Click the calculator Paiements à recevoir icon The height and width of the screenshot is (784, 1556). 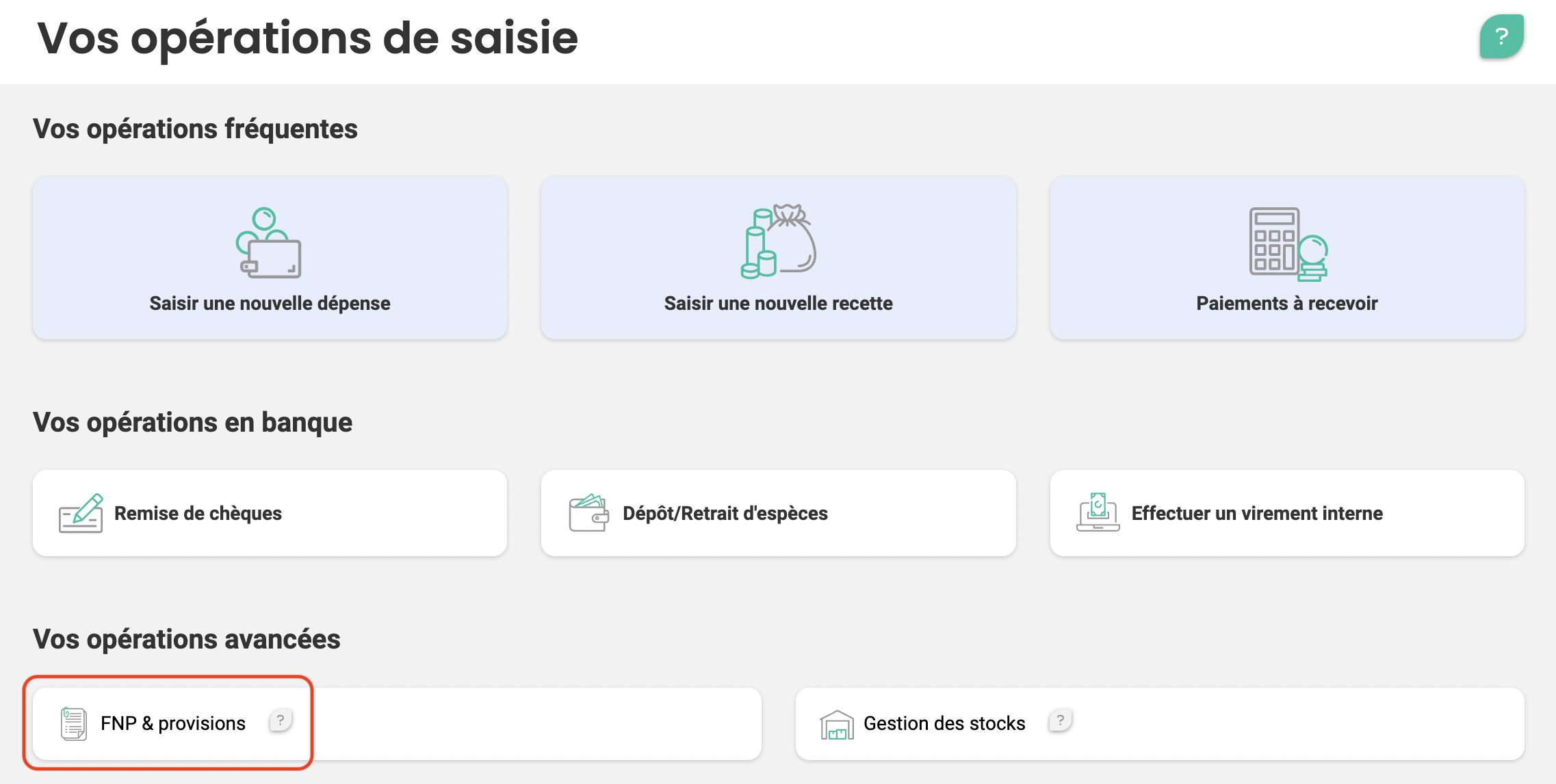tap(1288, 244)
